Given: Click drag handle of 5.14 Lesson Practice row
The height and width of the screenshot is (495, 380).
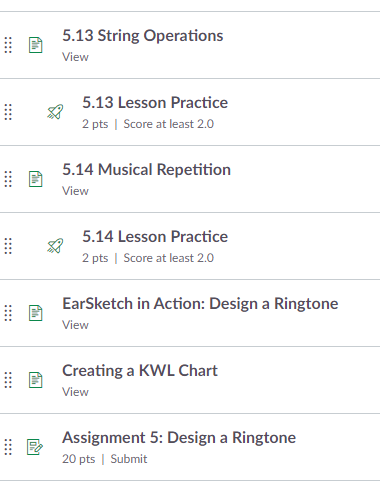Looking at the screenshot, I should pyautogui.click(x=8, y=246).
